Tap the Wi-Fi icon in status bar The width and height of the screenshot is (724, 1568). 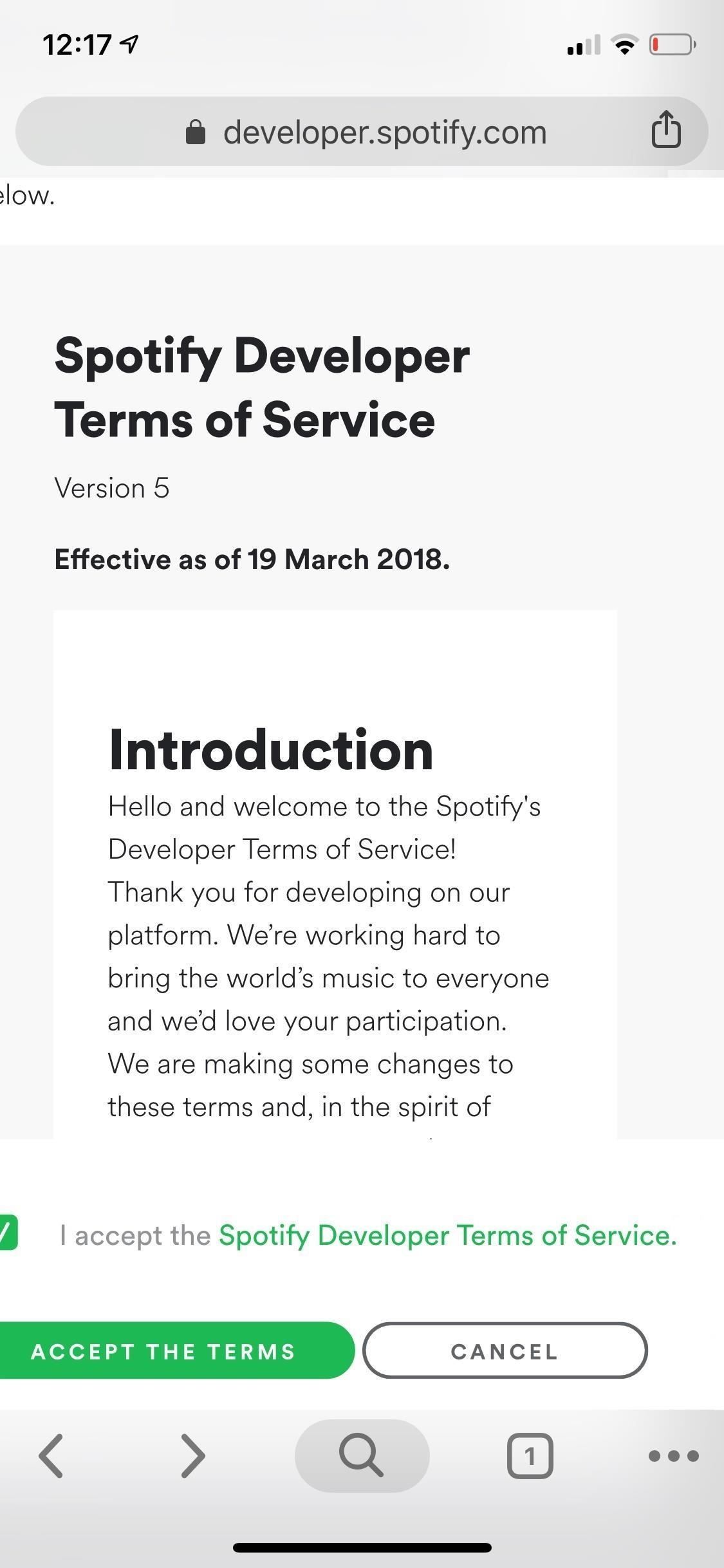point(624,44)
